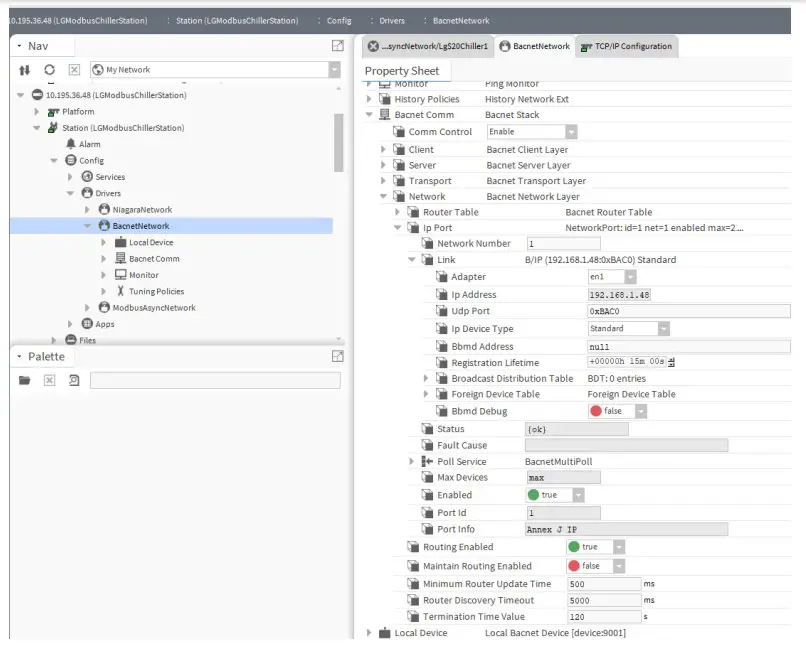Collapse the Ip Port property row
Screen dimensions: 806x656
397,227
